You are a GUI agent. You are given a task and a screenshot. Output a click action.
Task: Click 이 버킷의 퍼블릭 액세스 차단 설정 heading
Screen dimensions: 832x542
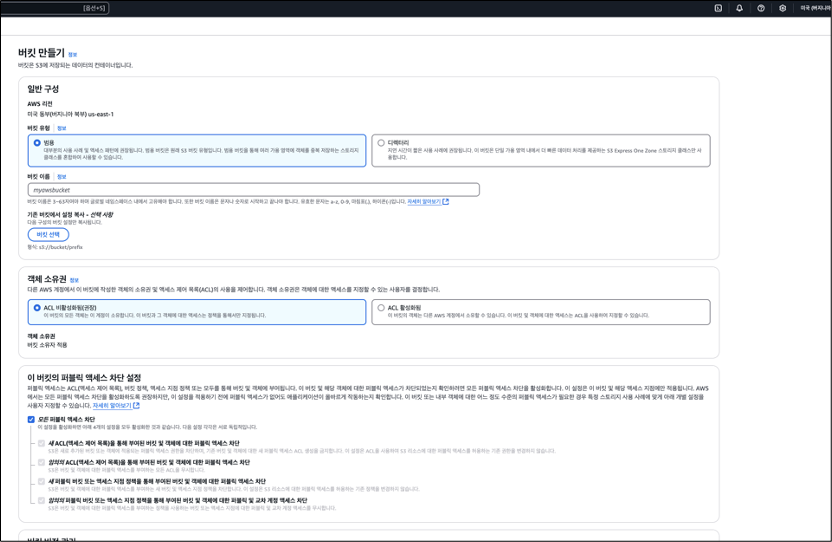tap(84, 377)
